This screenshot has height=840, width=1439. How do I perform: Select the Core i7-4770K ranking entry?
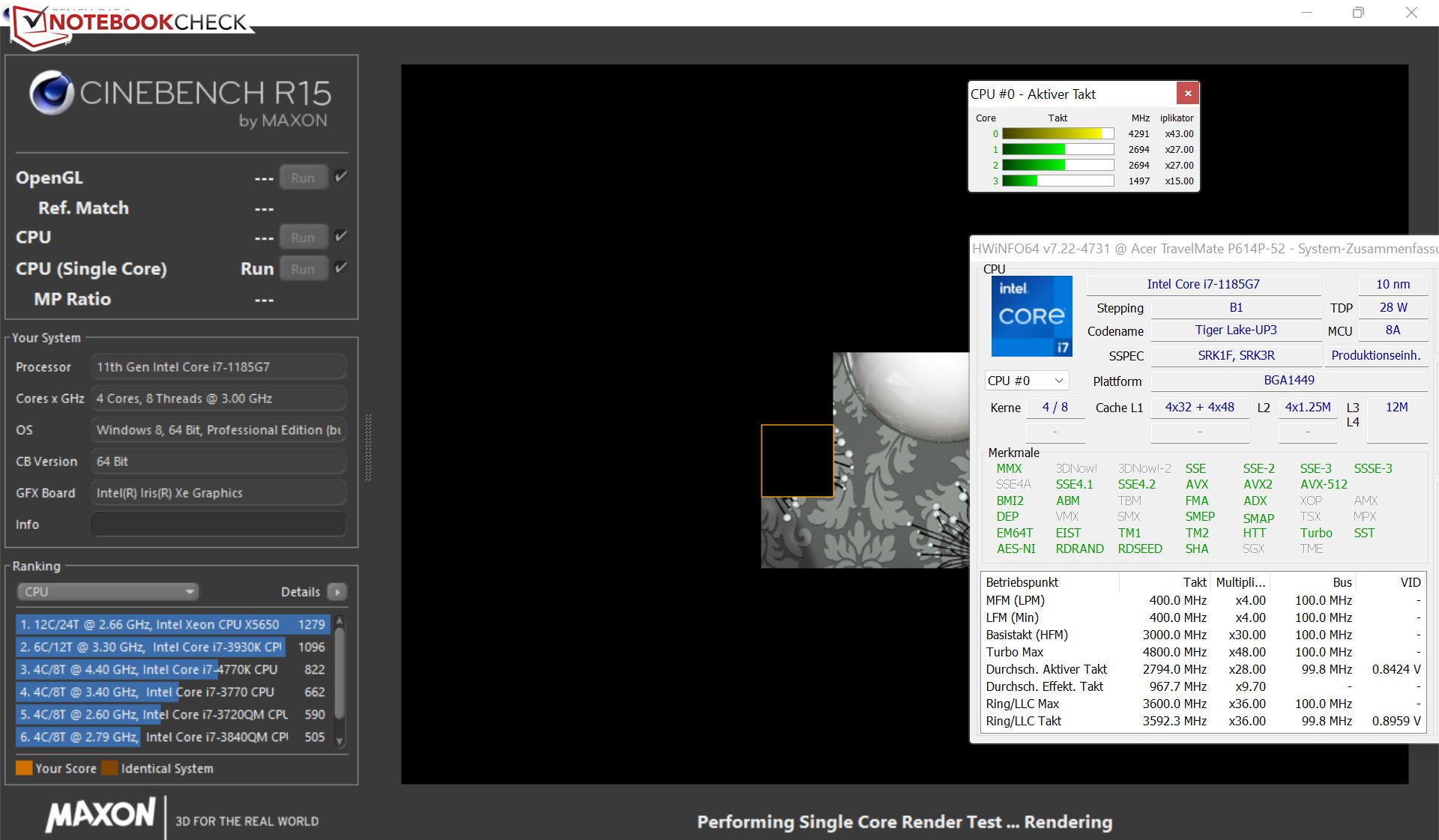pyautogui.click(x=172, y=669)
